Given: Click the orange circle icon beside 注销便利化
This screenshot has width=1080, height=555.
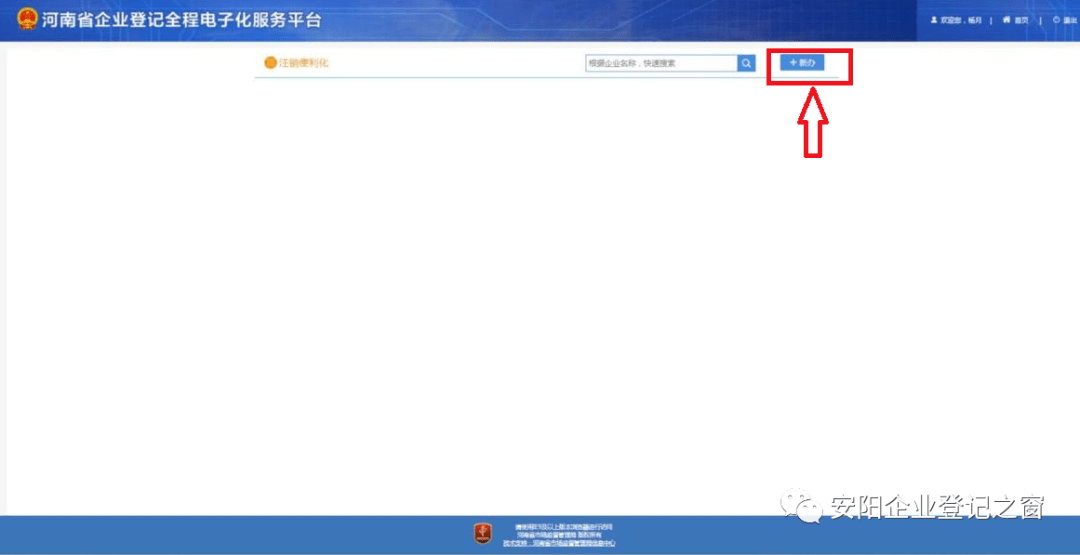Looking at the screenshot, I should coord(270,63).
